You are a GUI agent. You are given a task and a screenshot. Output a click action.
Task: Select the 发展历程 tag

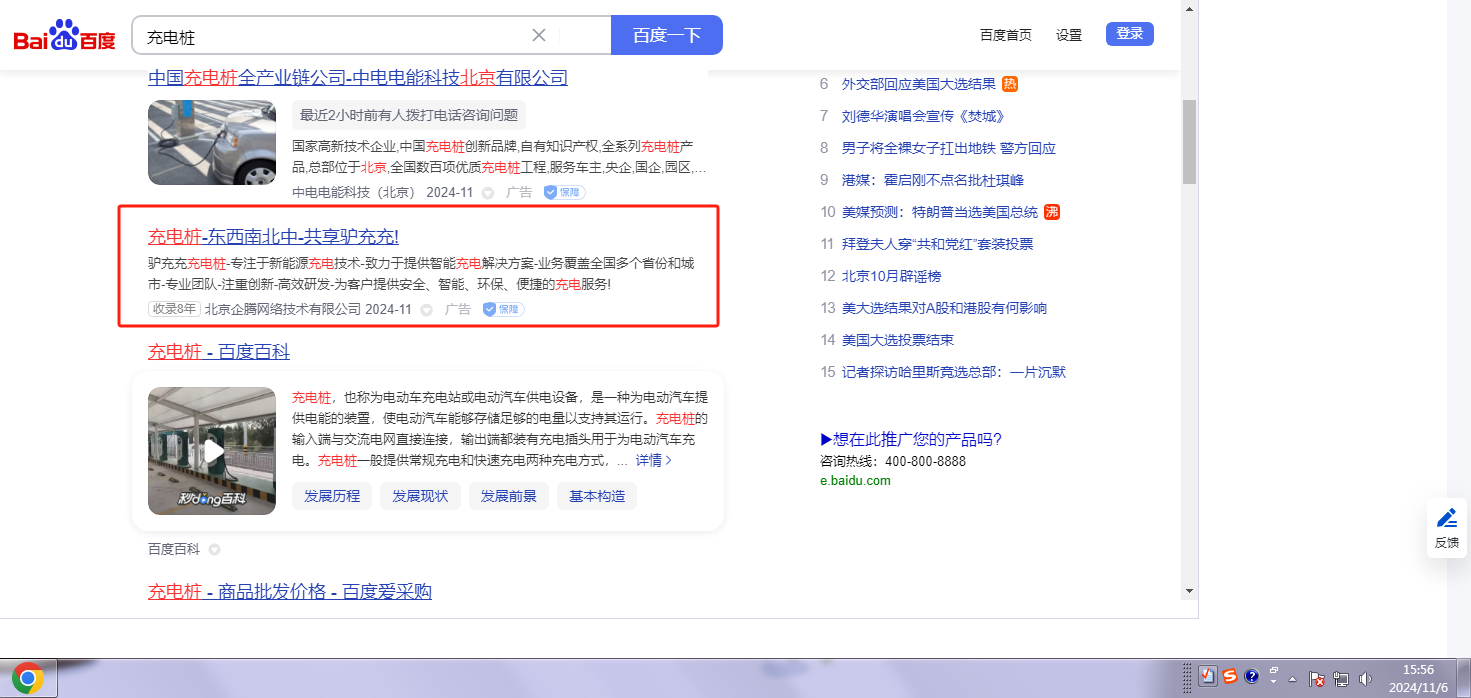pyautogui.click(x=332, y=496)
